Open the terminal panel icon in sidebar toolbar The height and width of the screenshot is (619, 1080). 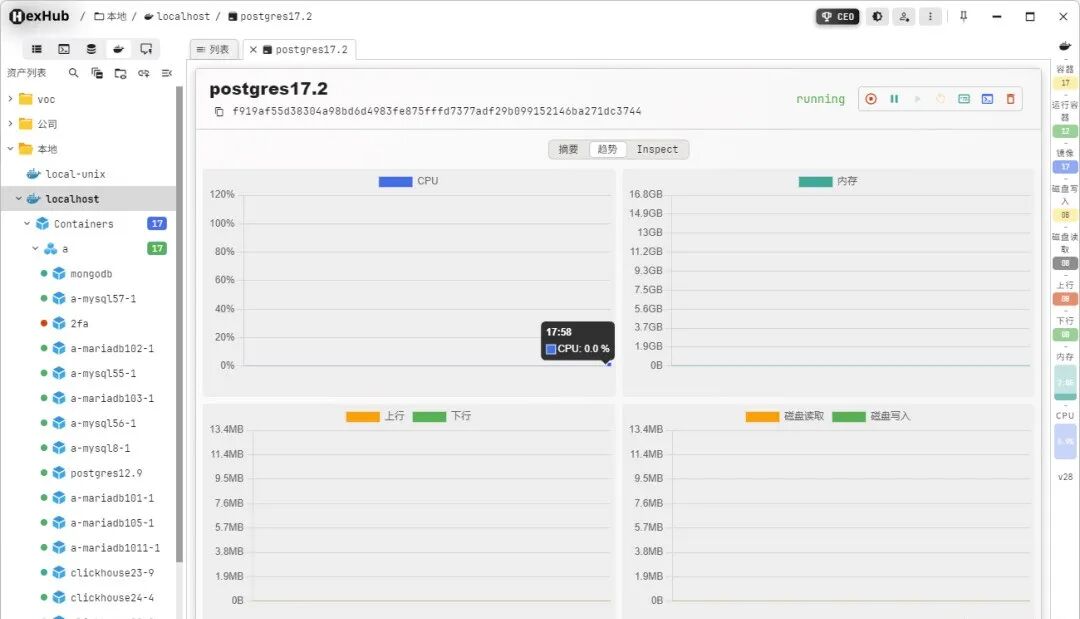click(x=63, y=49)
